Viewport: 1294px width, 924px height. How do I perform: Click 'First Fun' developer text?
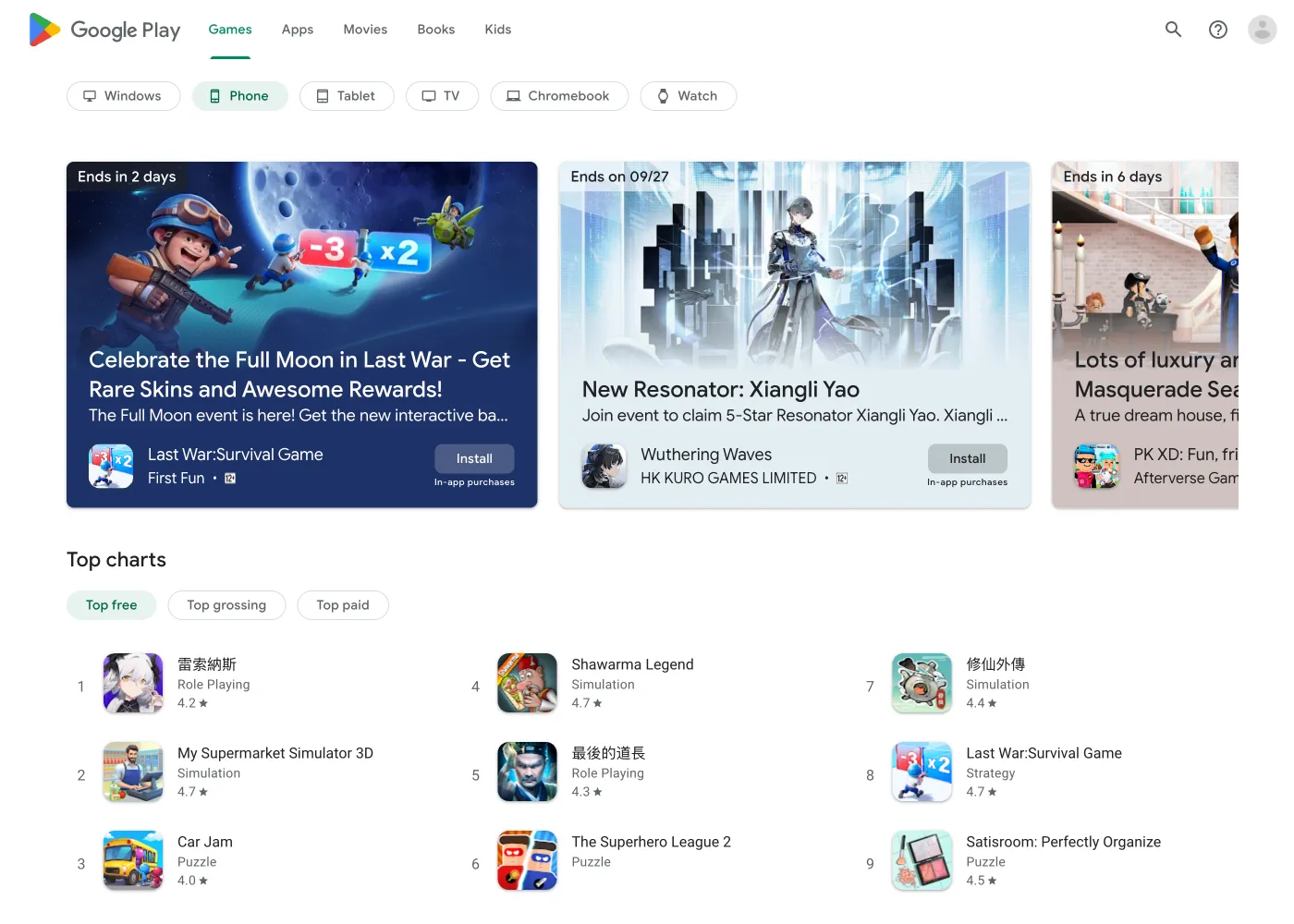(x=176, y=478)
